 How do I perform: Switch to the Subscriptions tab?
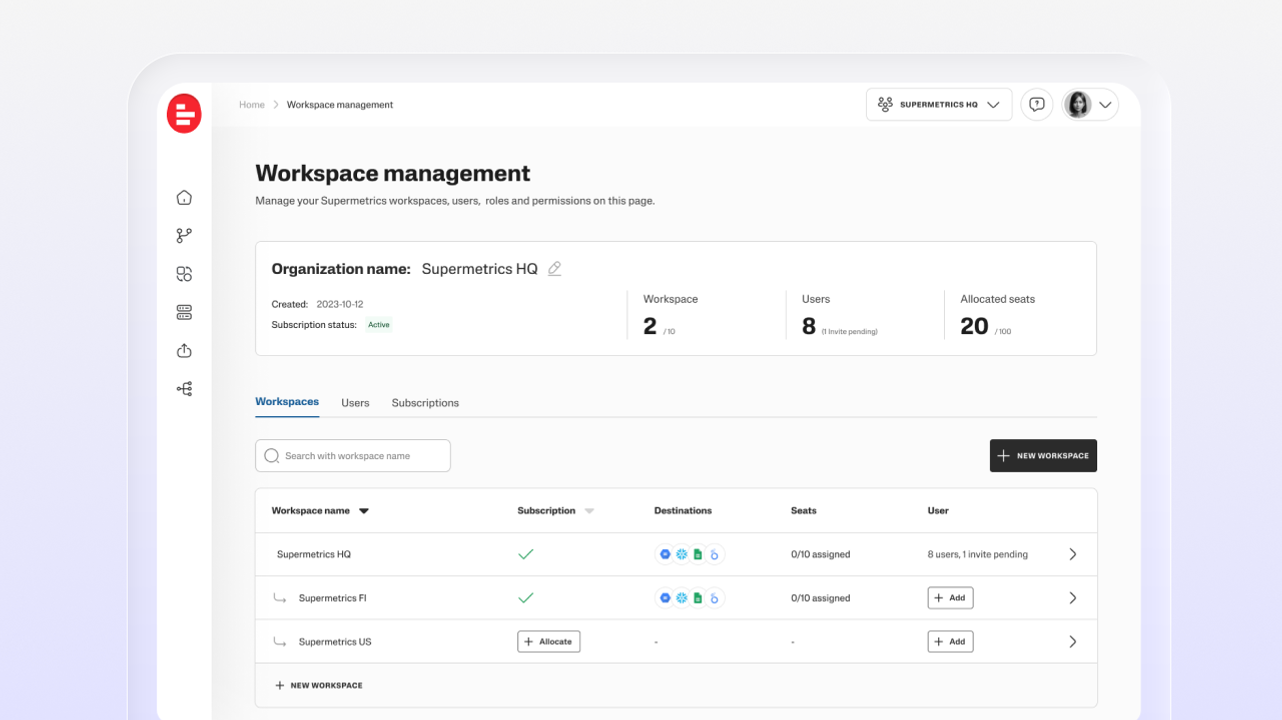(x=425, y=403)
